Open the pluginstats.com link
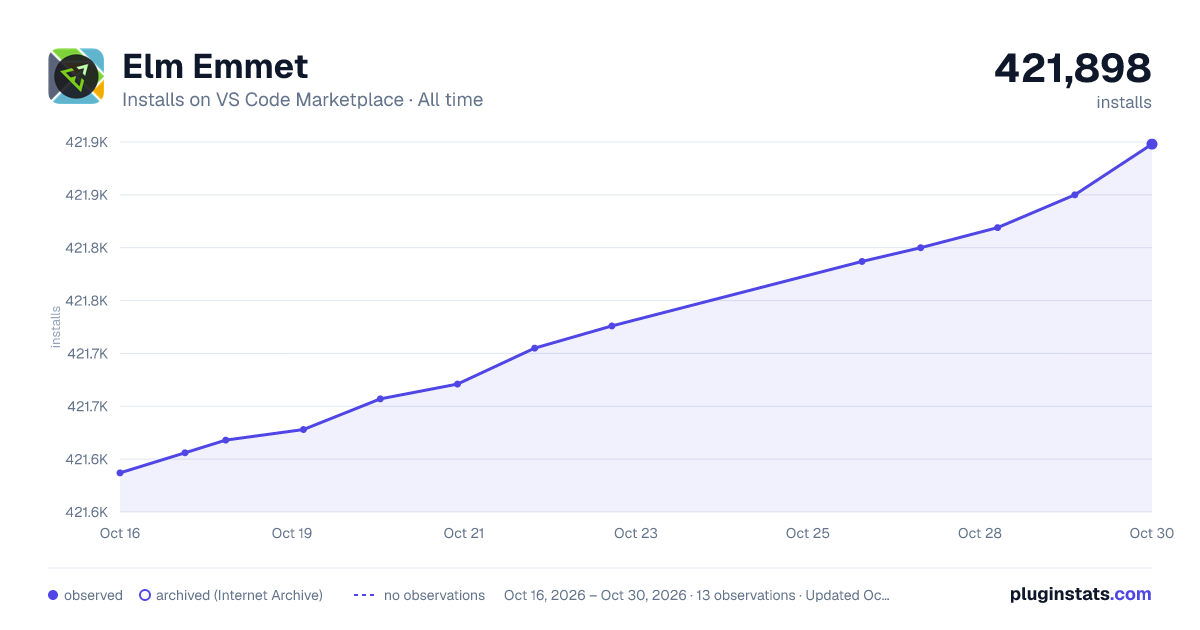The width and height of the screenshot is (1200, 630). [x=1080, y=594]
